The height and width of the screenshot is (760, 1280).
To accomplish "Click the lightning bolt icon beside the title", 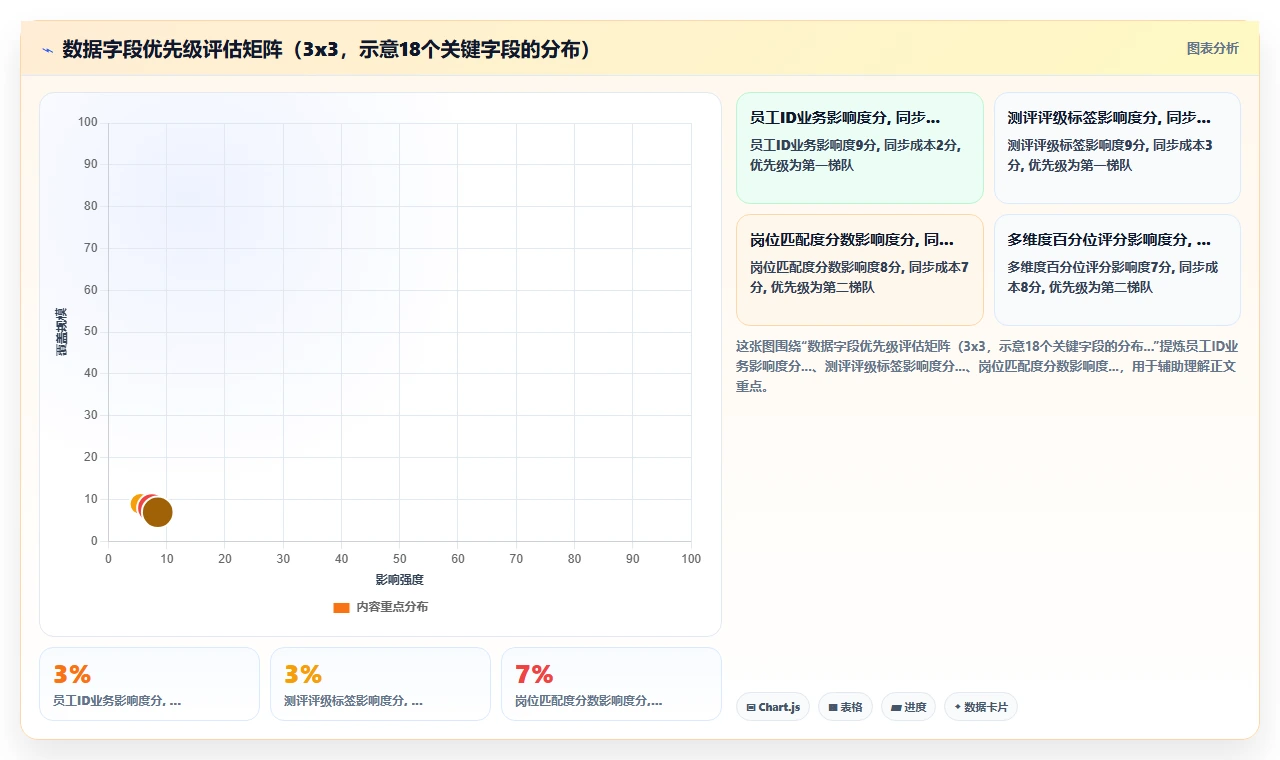I will (x=47, y=49).
